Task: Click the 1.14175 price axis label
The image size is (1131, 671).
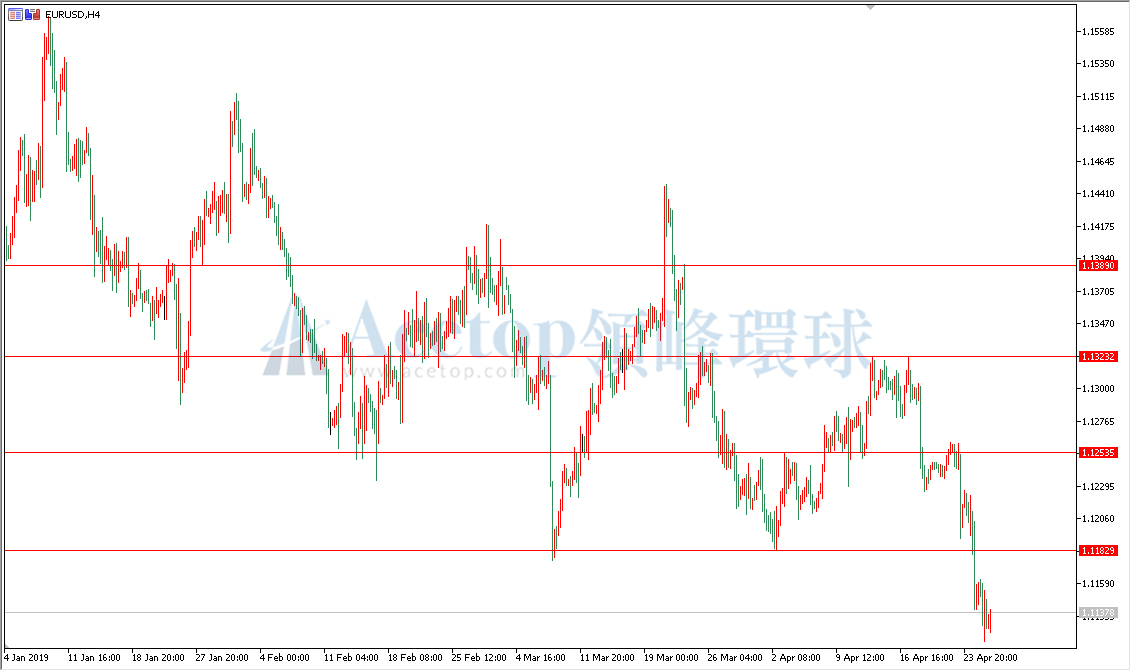Action: (x=1098, y=227)
